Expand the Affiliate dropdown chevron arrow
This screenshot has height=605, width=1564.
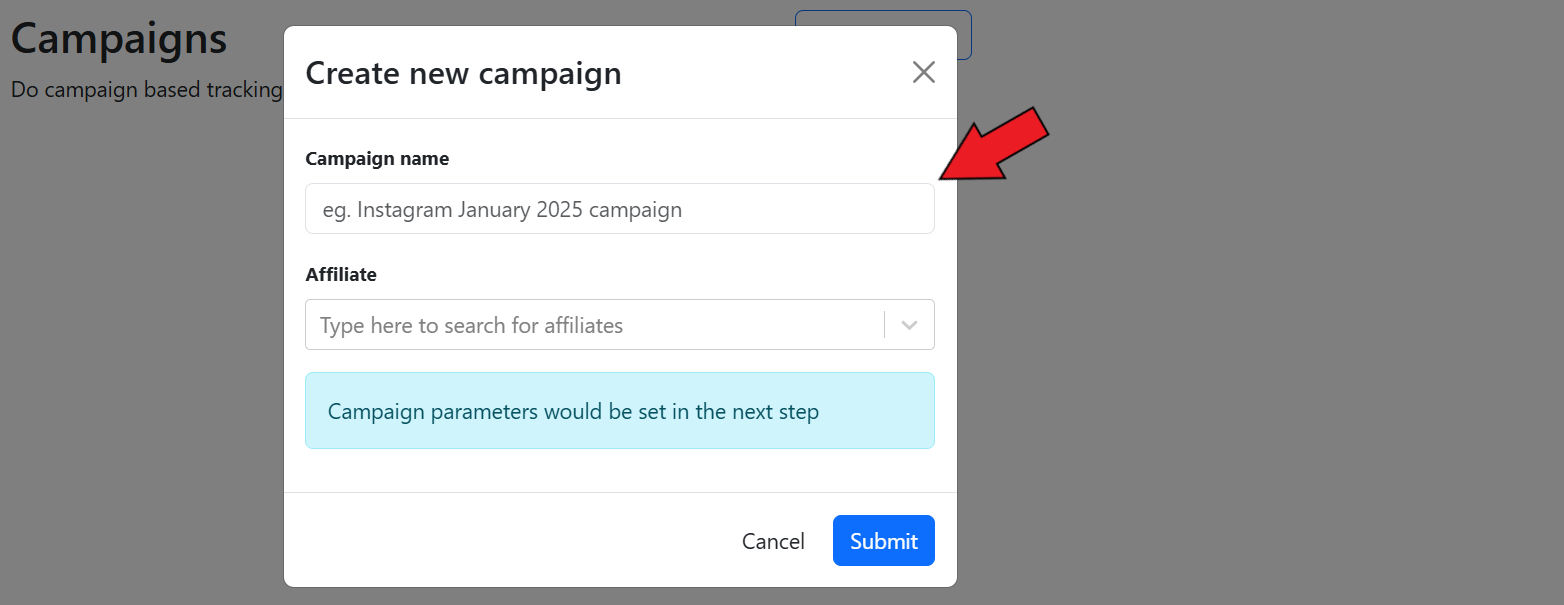[x=909, y=325]
